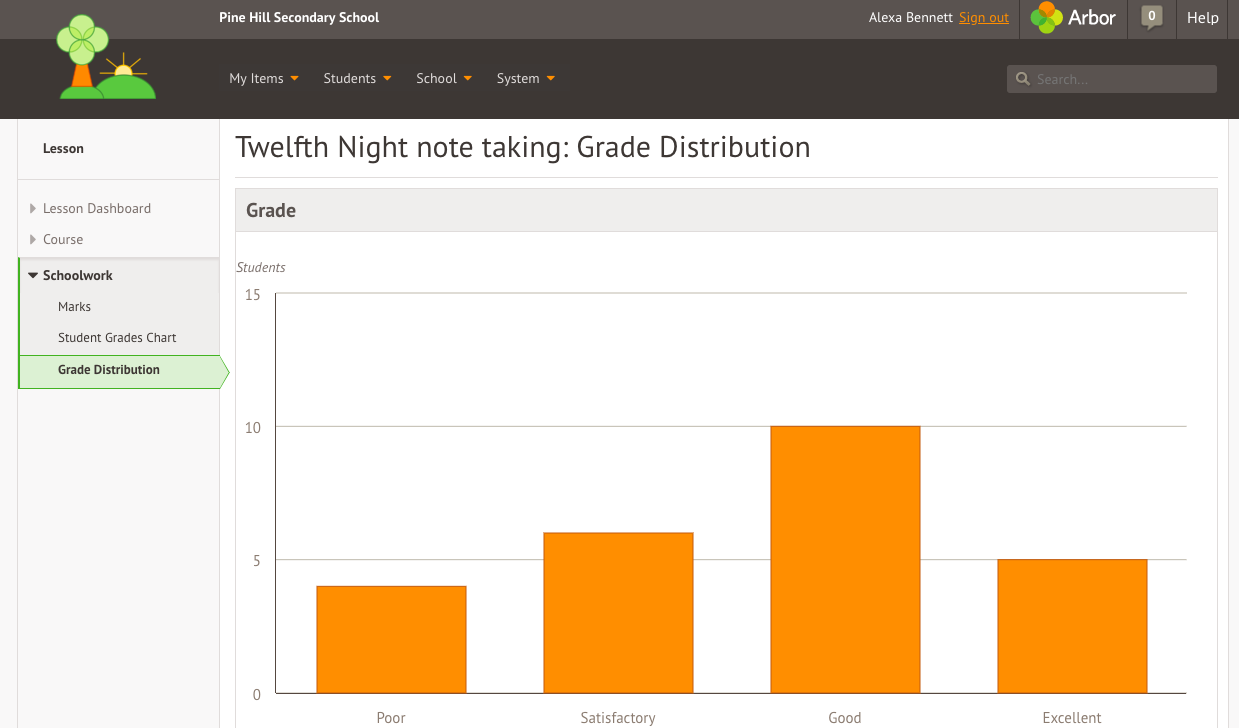Collapse the Schoolwork sidebar section
The image size is (1239, 728).
coord(77,276)
